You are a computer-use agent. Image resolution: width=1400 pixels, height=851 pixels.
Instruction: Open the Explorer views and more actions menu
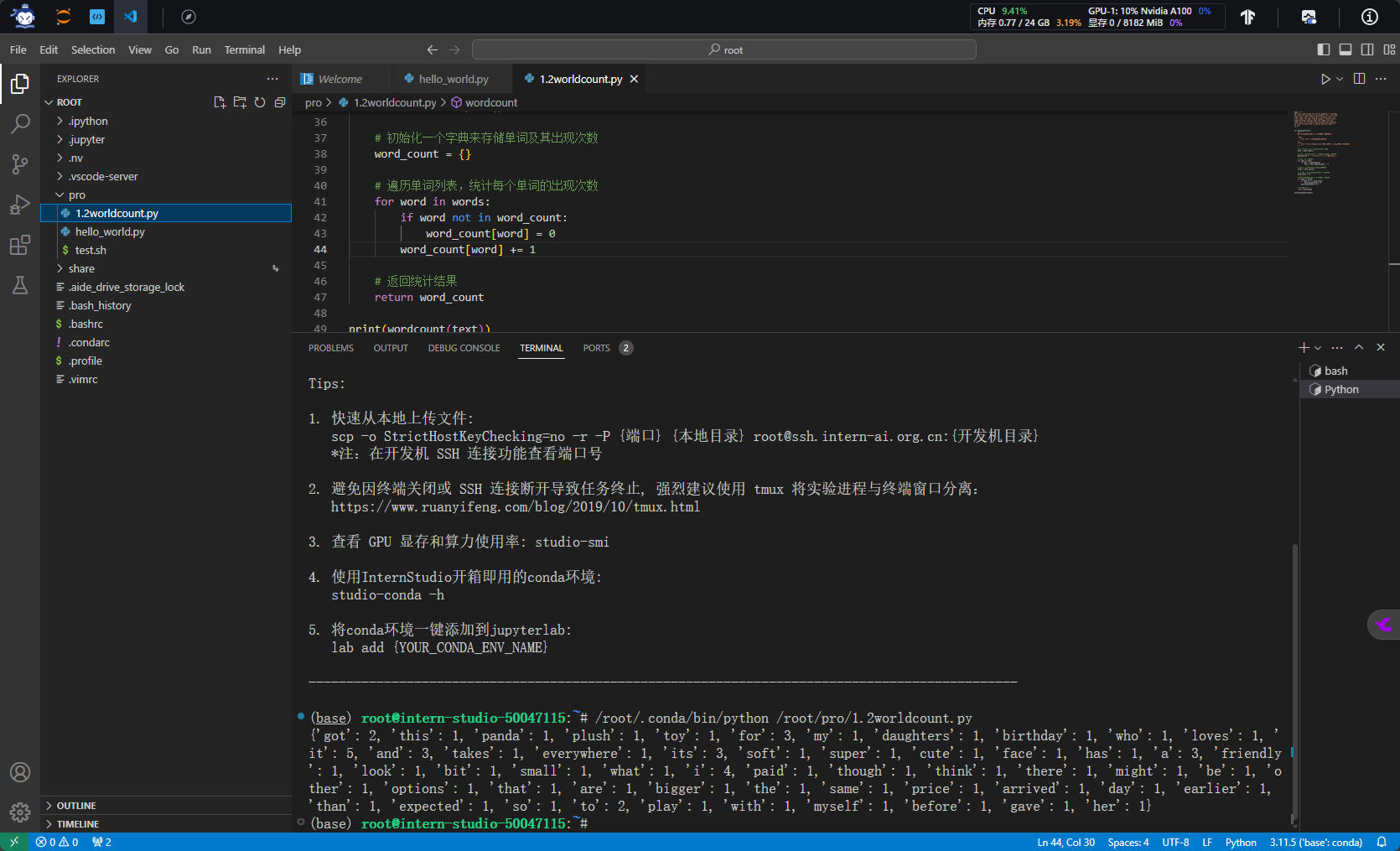(x=272, y=79)
